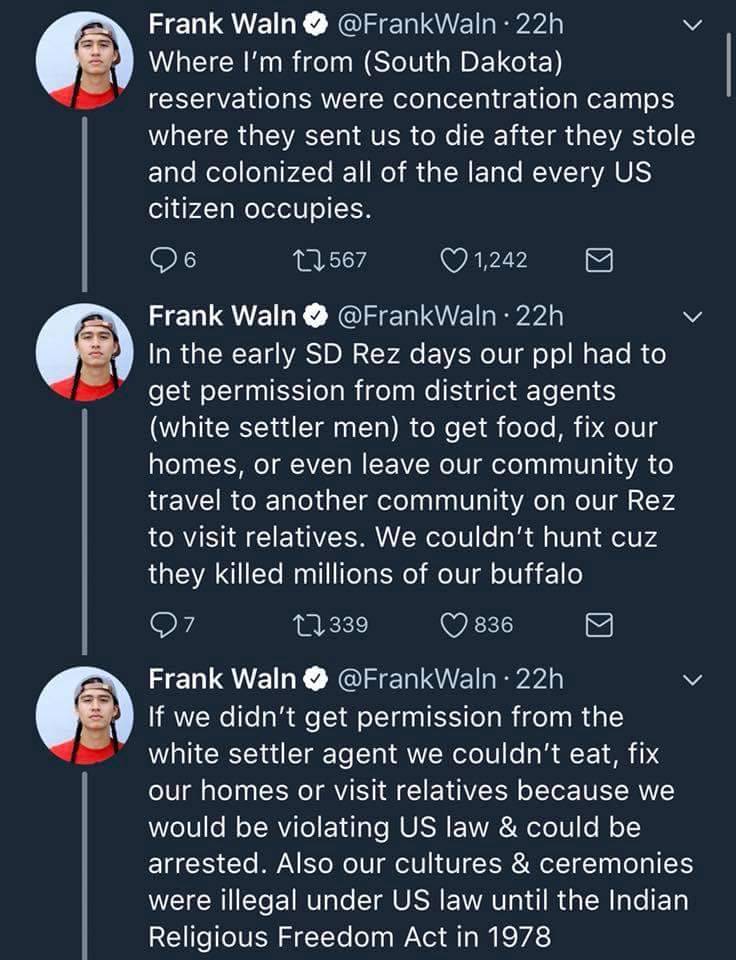
Task: Click the scrollbar at the right edge
Action: point(730,62)
